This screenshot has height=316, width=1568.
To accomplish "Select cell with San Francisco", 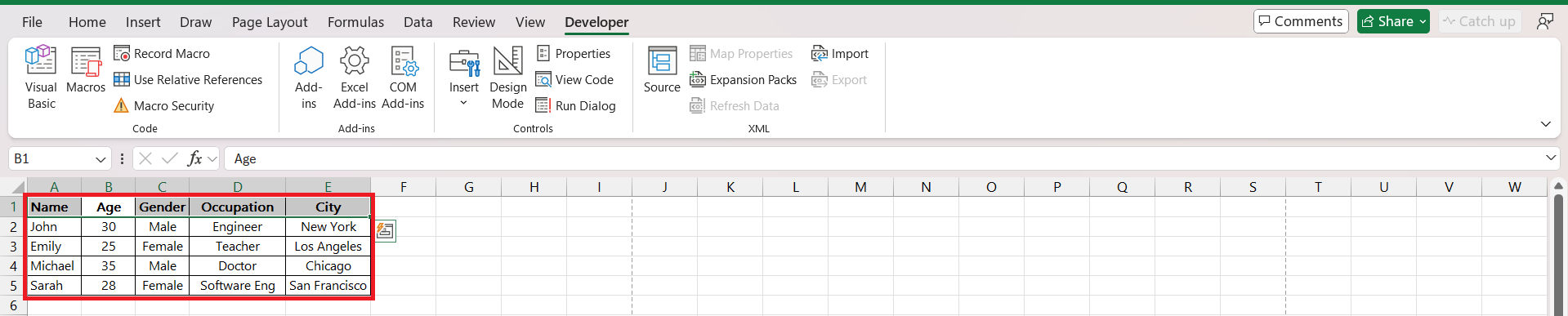I will click(x=328, y=286).
